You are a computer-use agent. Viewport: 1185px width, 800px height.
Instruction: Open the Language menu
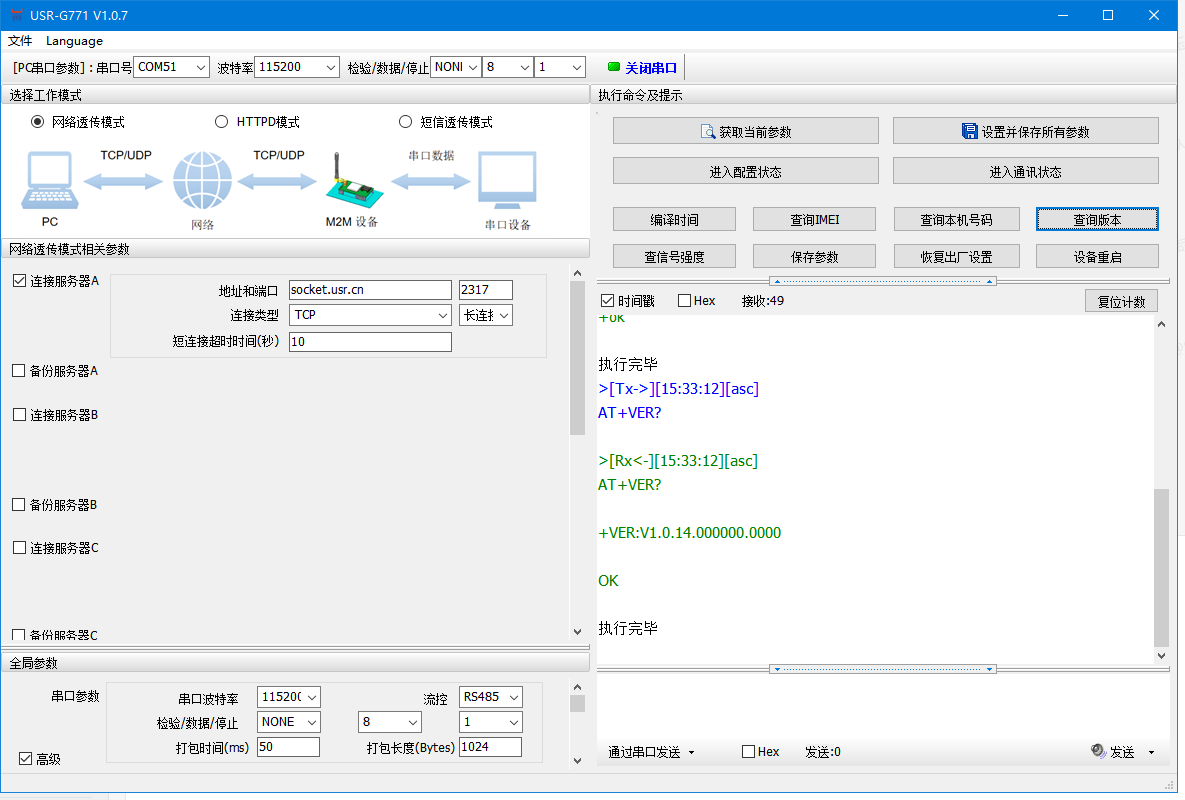(x=74, y=41)
